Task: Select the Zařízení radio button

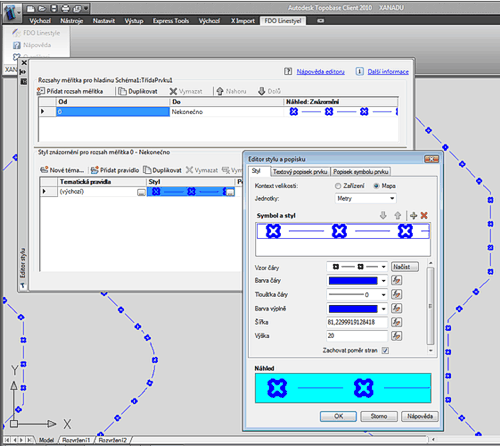Action: [338, 186]
